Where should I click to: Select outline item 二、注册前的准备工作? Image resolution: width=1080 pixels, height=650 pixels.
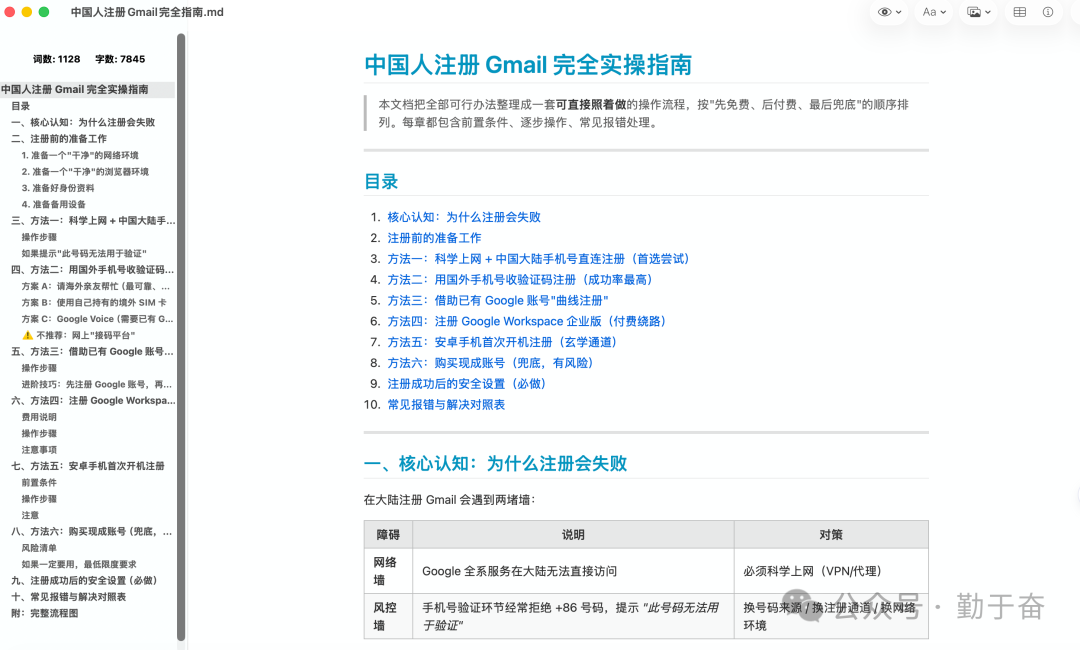[59, 138]
